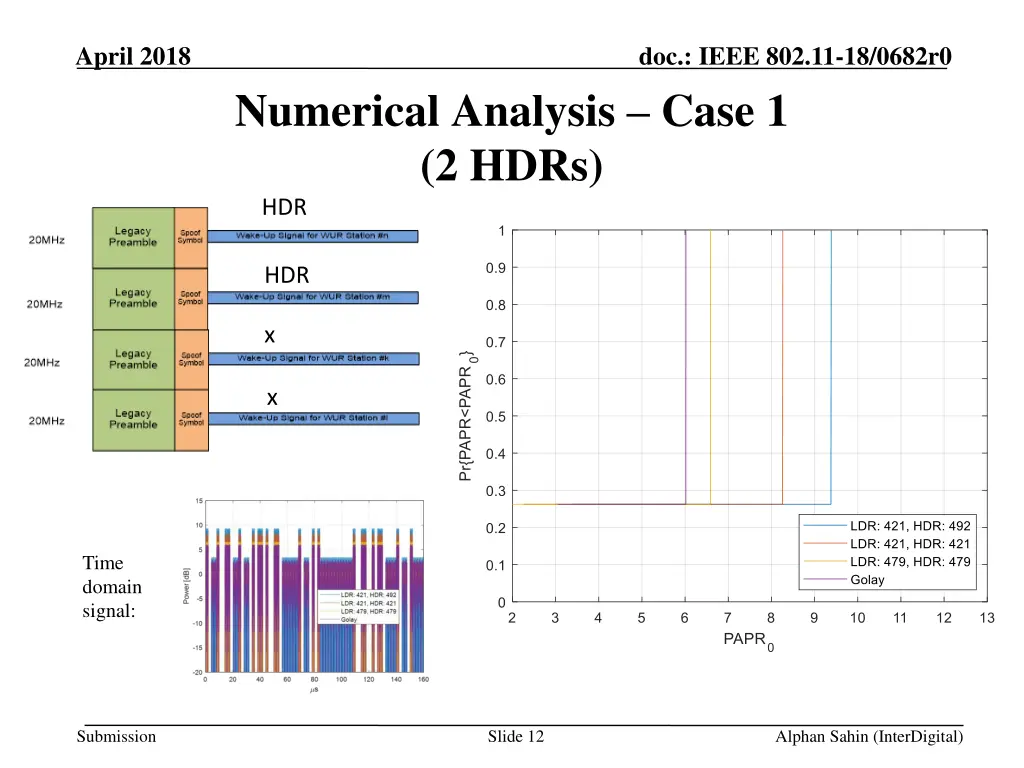Click the bottom orange Spoof Symbol block
1024x768 pixels.
190,420
